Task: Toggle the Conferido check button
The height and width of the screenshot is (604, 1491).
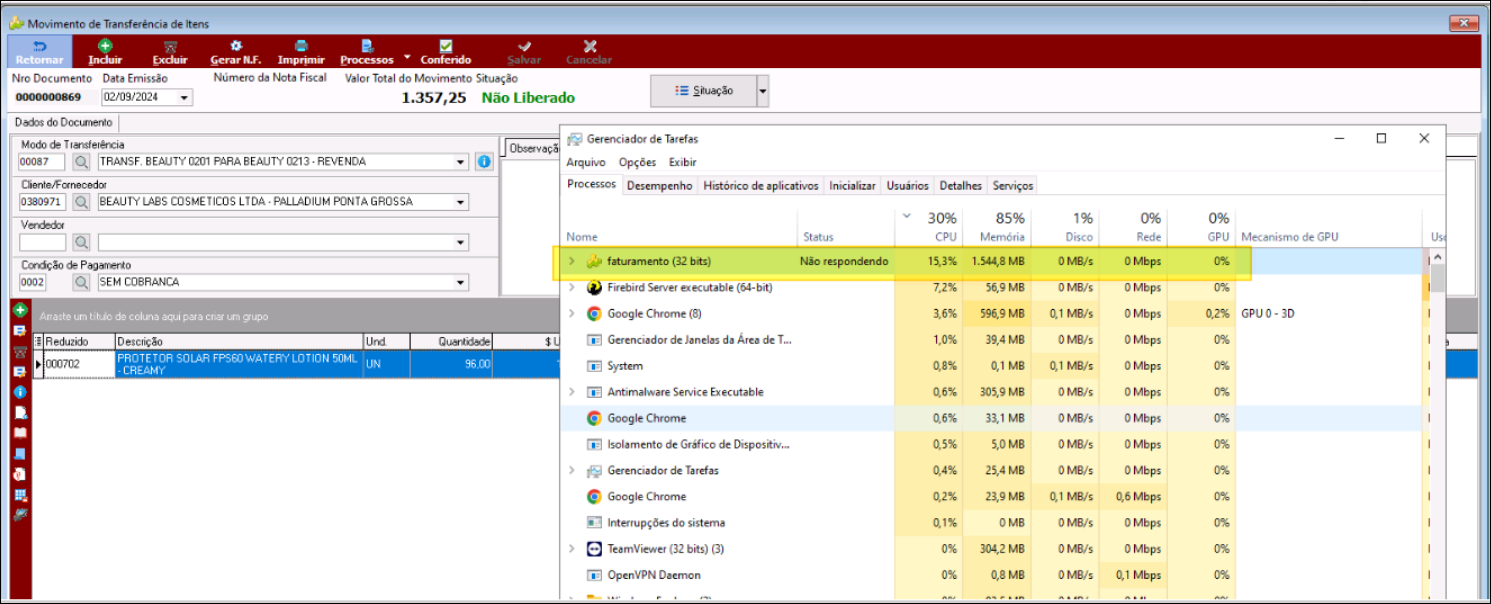Action: (x=446, y=52)
